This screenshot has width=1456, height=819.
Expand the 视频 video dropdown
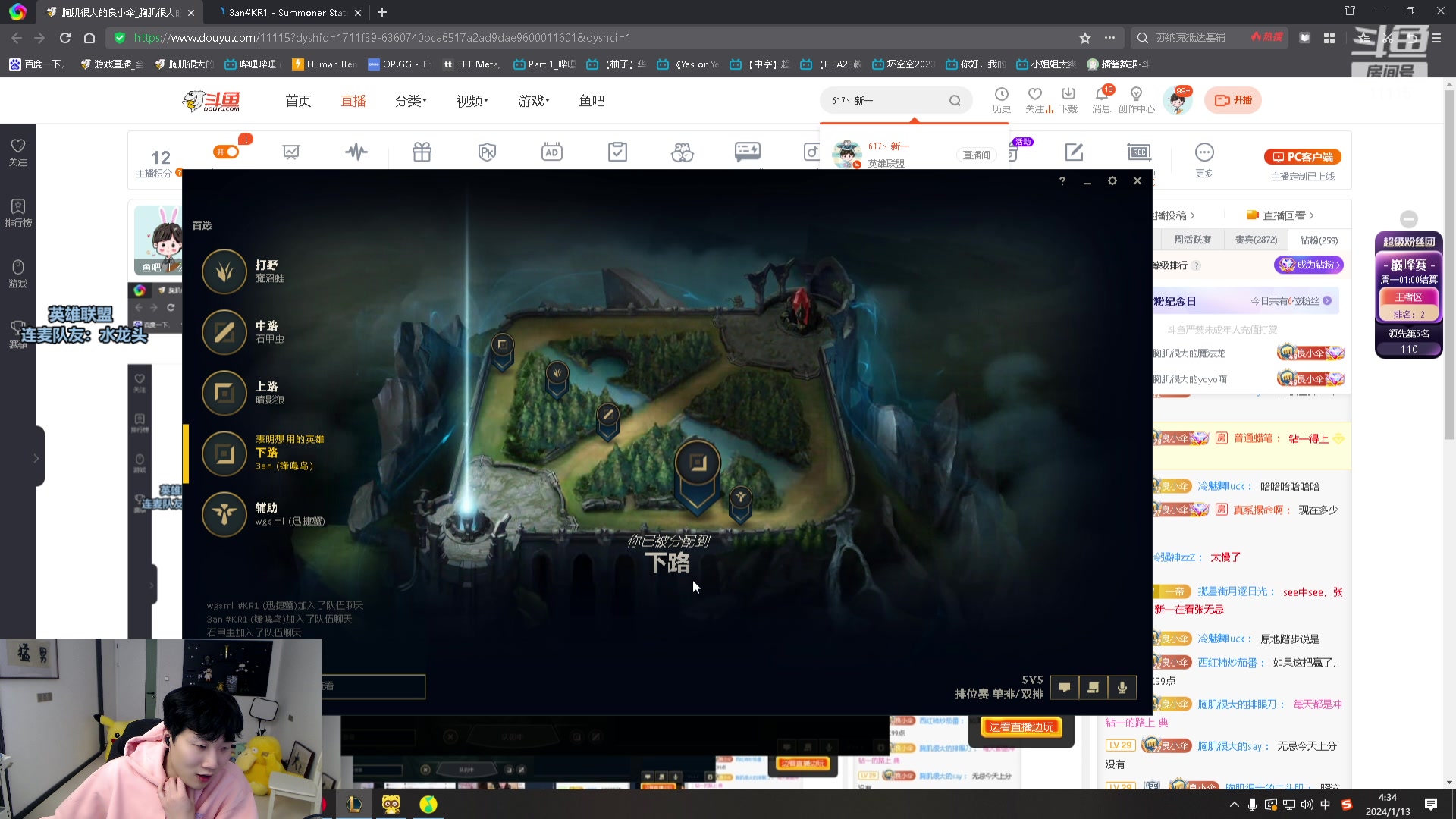[x=472, y=101]
